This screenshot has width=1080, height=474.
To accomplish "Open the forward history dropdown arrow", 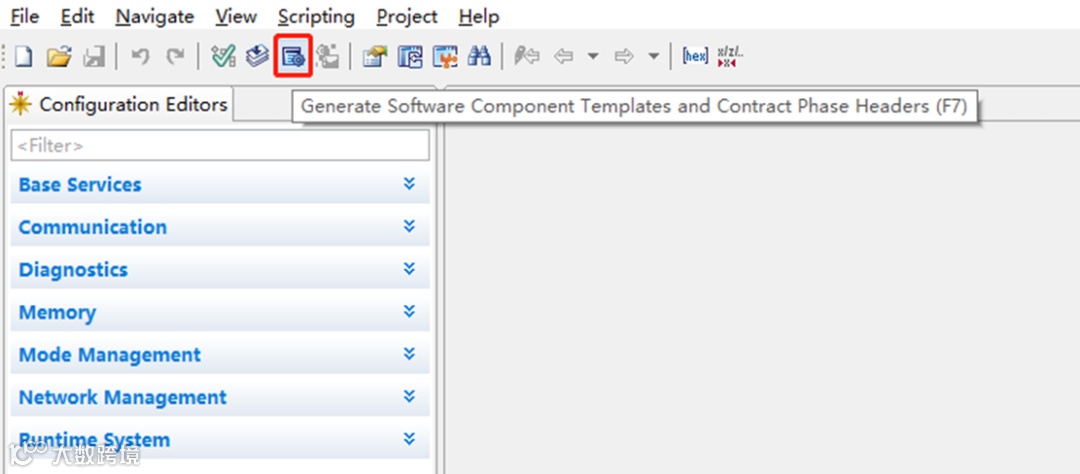I will pyautogui.click(x=654, y=56).
